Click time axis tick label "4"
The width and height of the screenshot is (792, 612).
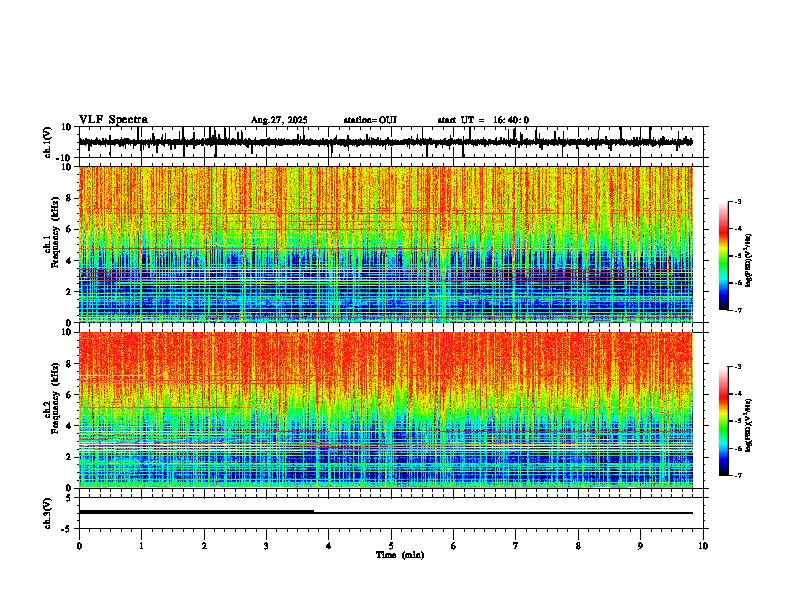point(329,546)
